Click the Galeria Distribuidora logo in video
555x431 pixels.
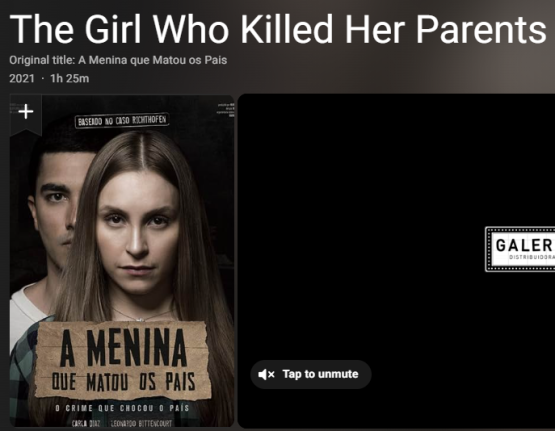click(x=520, y=249)
